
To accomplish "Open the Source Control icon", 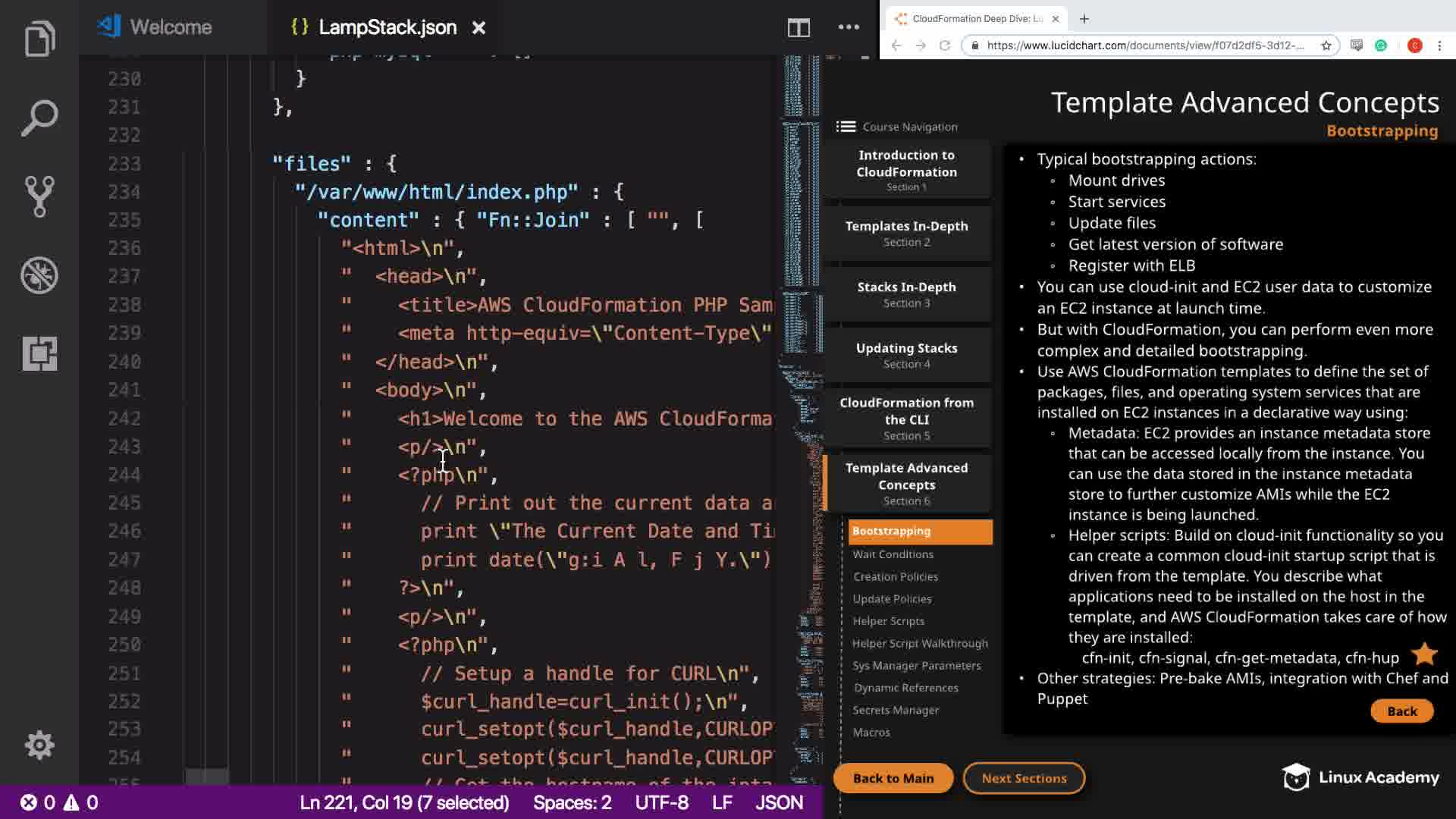I will pos(39,196).
